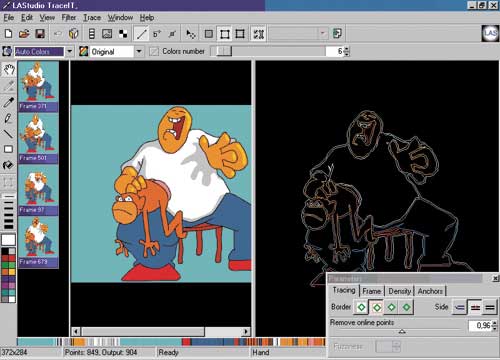Toggle the Colors number checkbox
This screenshot has height=360, width=500.
tap(154, 51)
